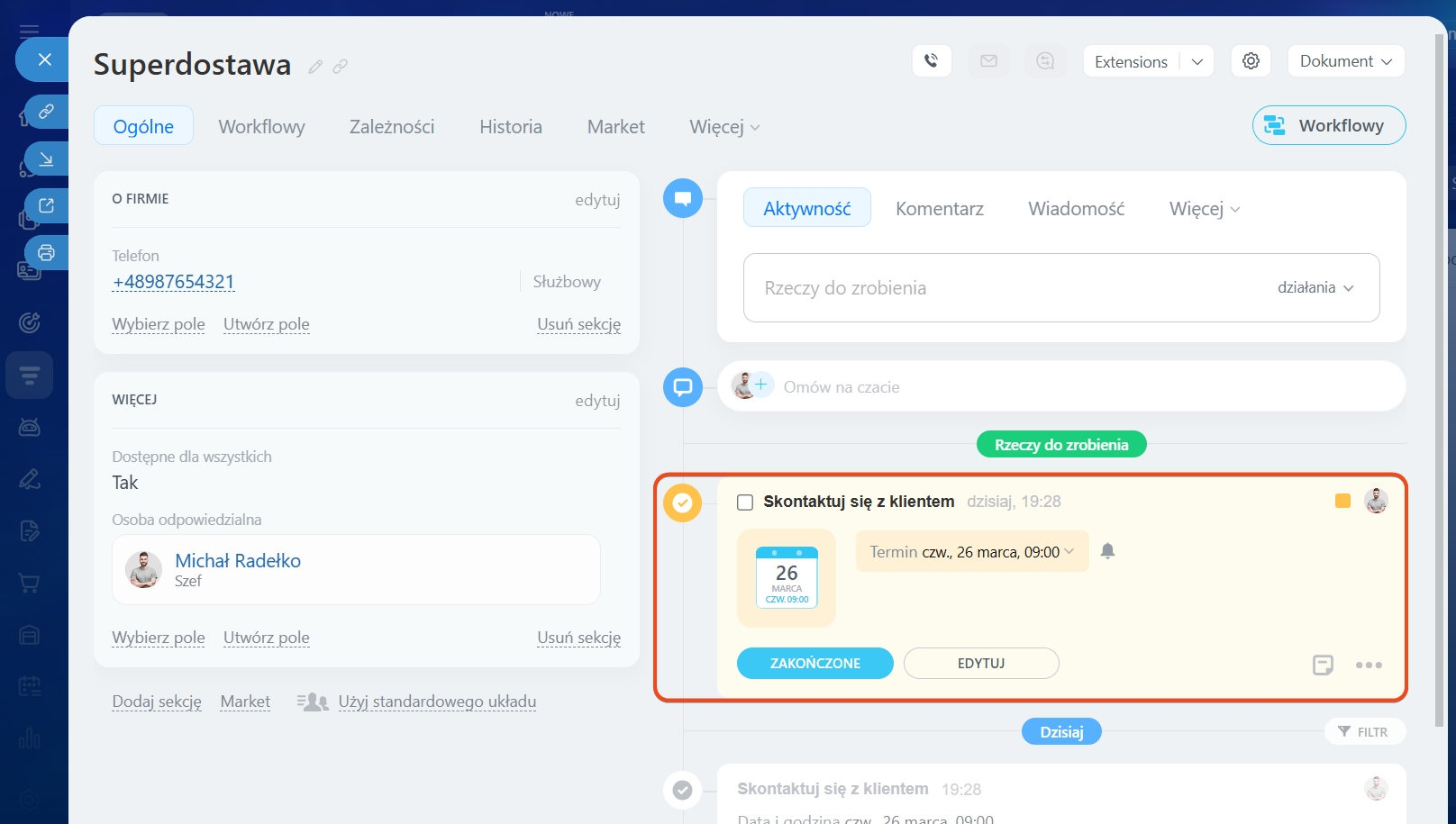Click the phone number +48987654321 link
The height and width of the screenshot is (824, 1456).
pos(173,282)
